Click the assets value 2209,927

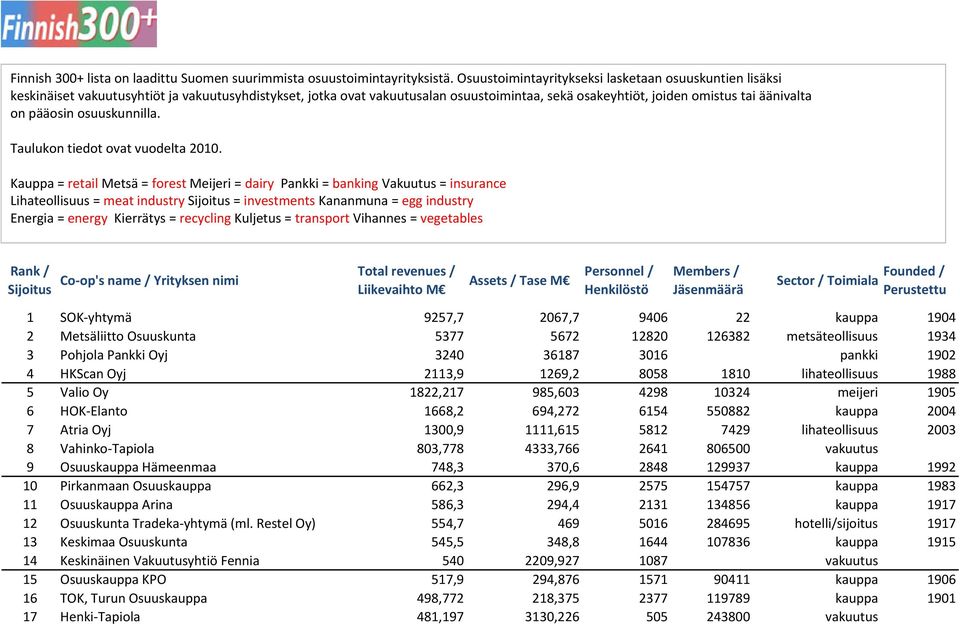pyautogui.click(x=552, y=561)
